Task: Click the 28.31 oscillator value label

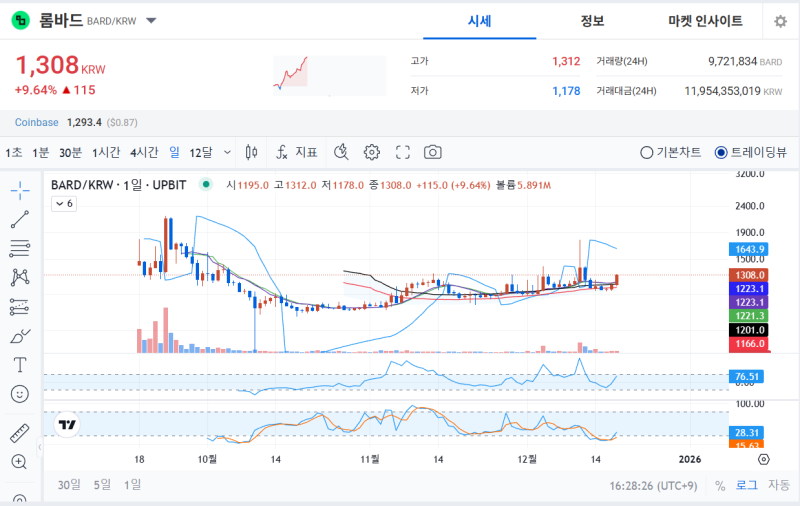Action: (x=746, y=433)
